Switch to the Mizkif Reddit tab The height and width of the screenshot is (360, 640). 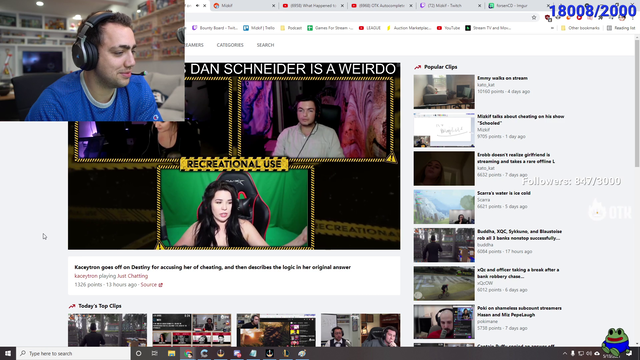(x=244, y=6)
